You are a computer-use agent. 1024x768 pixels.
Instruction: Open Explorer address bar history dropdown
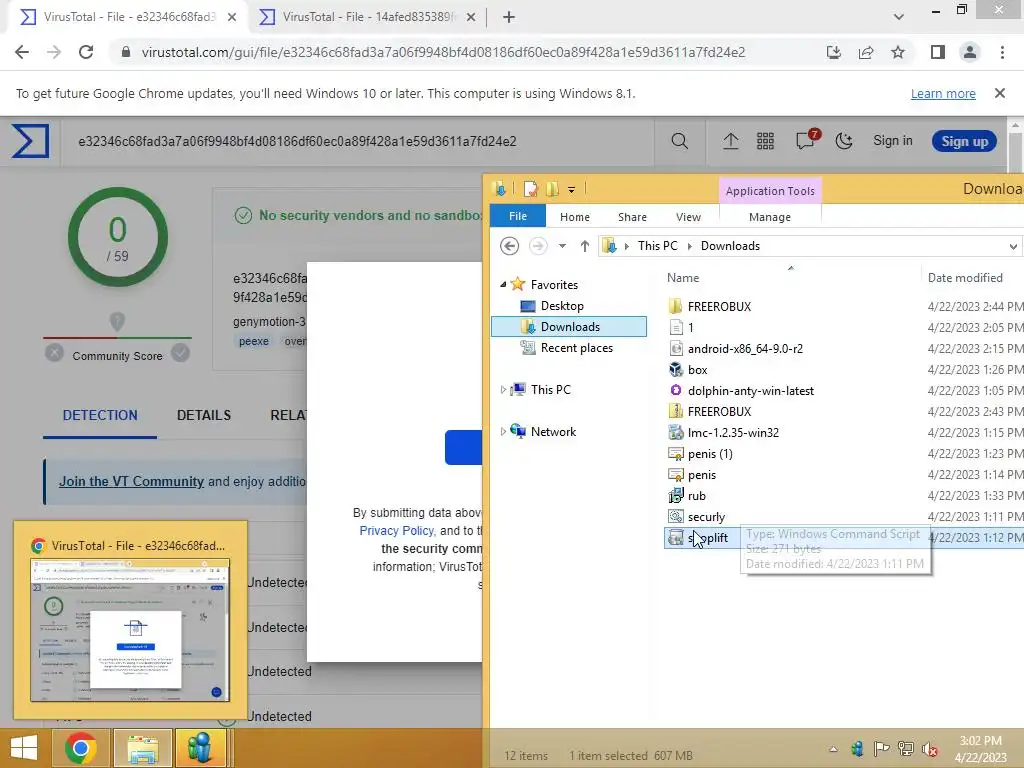[x=1012, y=246]
